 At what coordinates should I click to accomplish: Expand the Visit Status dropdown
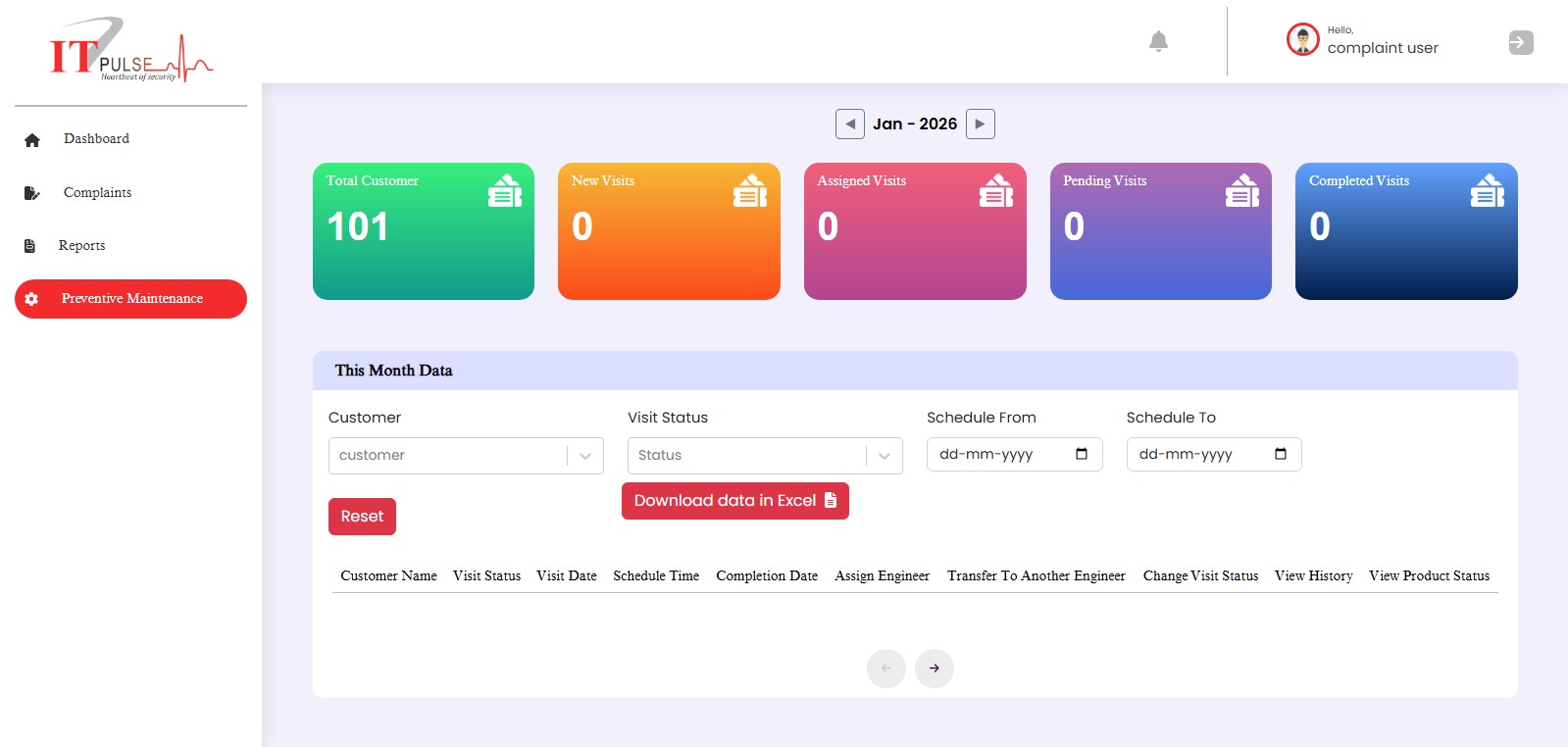click(x=884, y=456)
